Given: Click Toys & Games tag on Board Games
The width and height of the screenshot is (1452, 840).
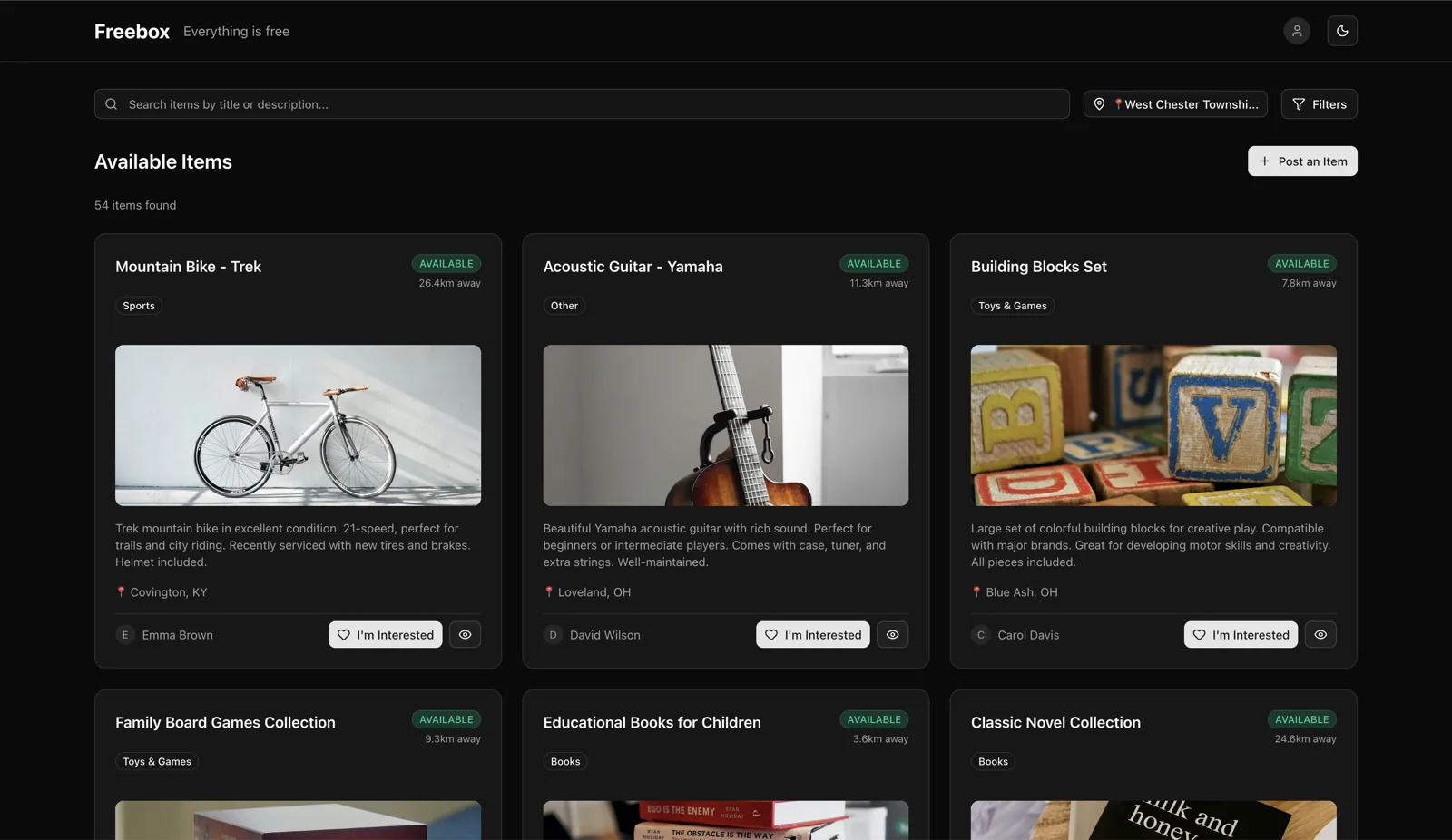Looking at the screenshot, I should coord(157,762).
